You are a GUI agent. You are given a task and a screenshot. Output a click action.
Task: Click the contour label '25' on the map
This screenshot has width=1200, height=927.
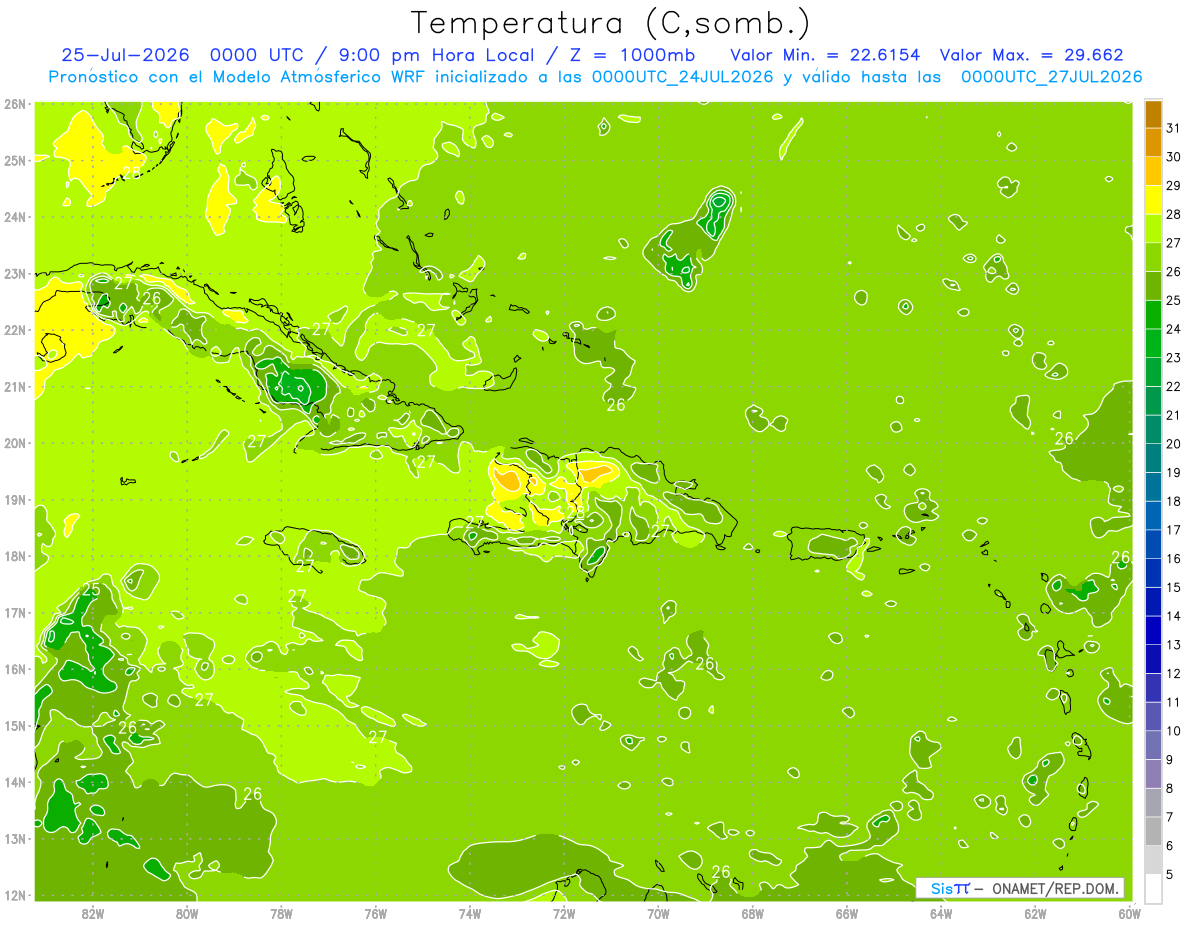[x=90, y=590]
